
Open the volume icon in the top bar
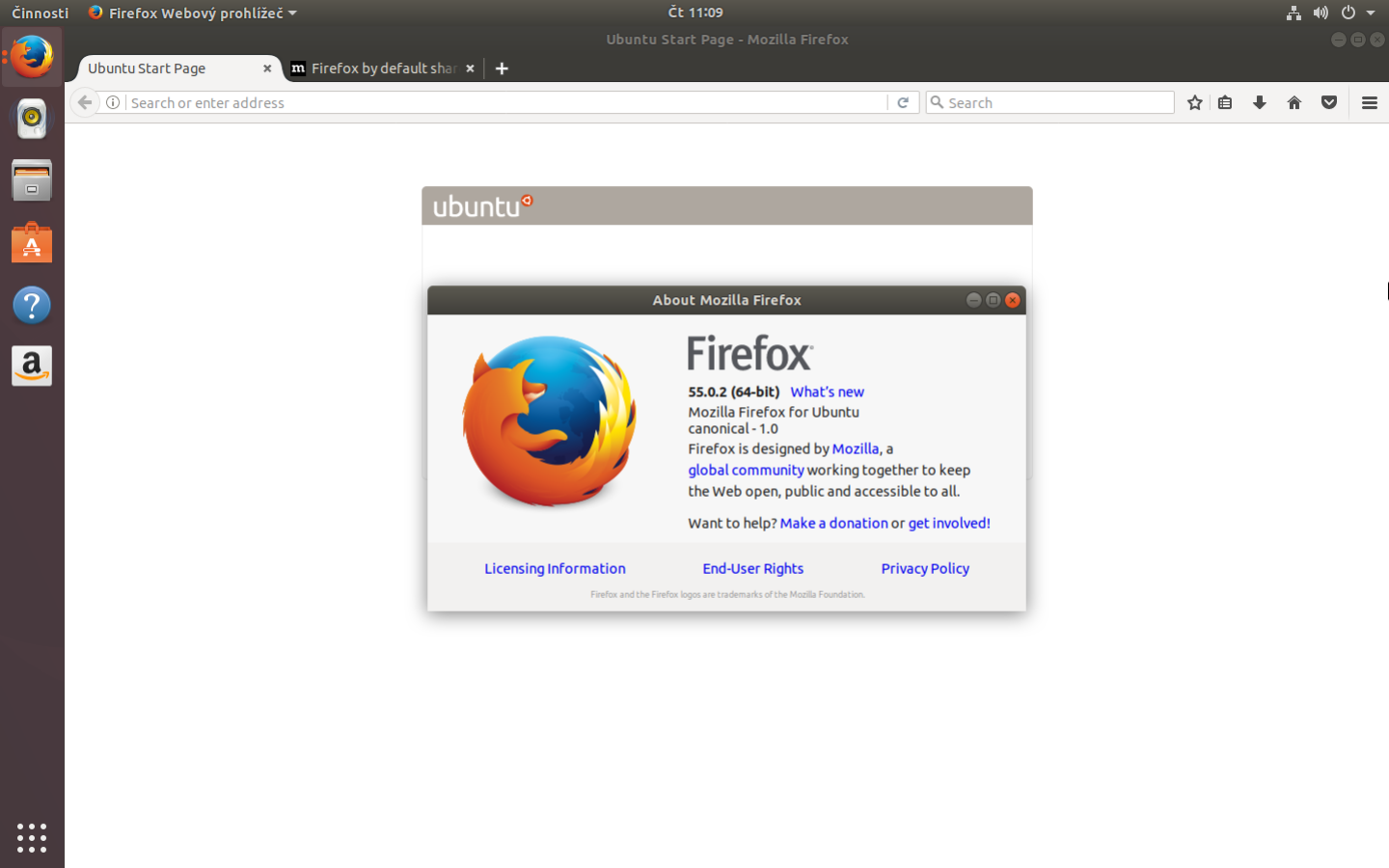pyautogui.click(x=1321, y=13)
